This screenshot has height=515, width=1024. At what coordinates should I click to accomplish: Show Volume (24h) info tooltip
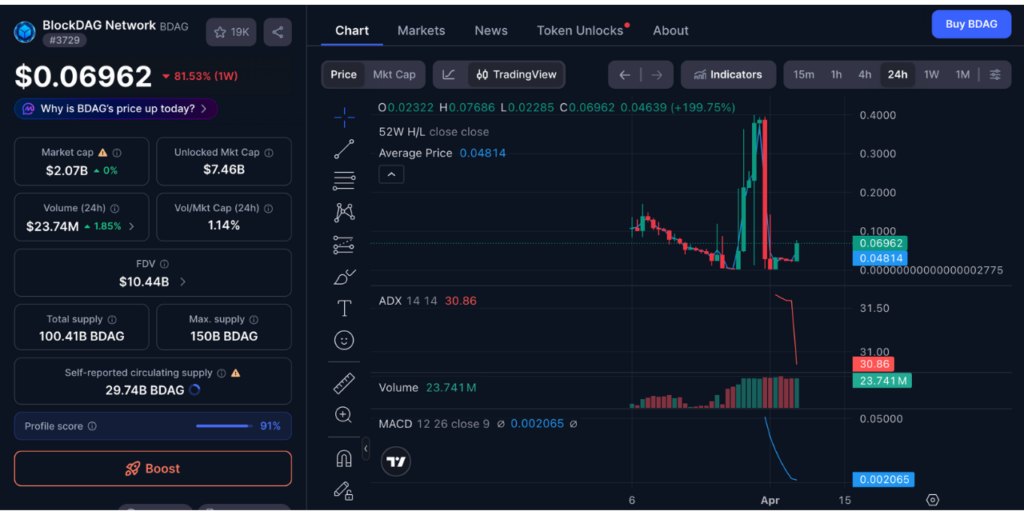pos(115,209)
